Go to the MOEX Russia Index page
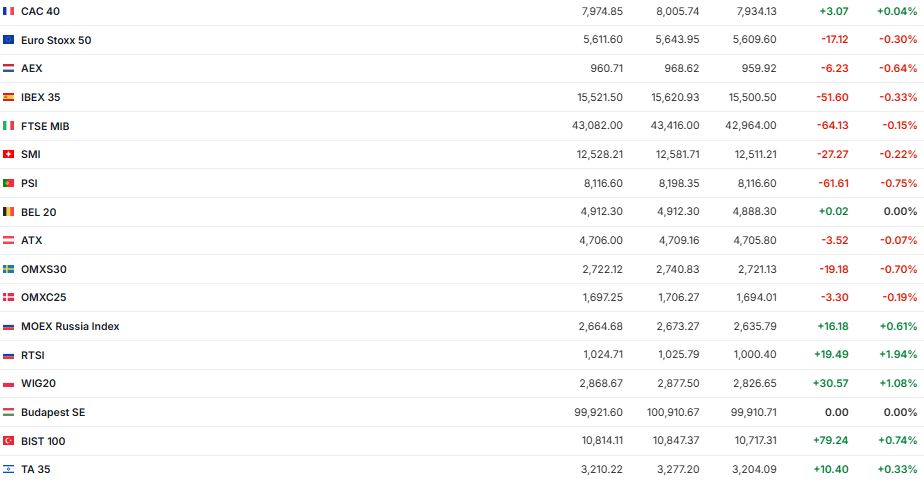This screenshot has height=481, width=924. pos(70,326)
